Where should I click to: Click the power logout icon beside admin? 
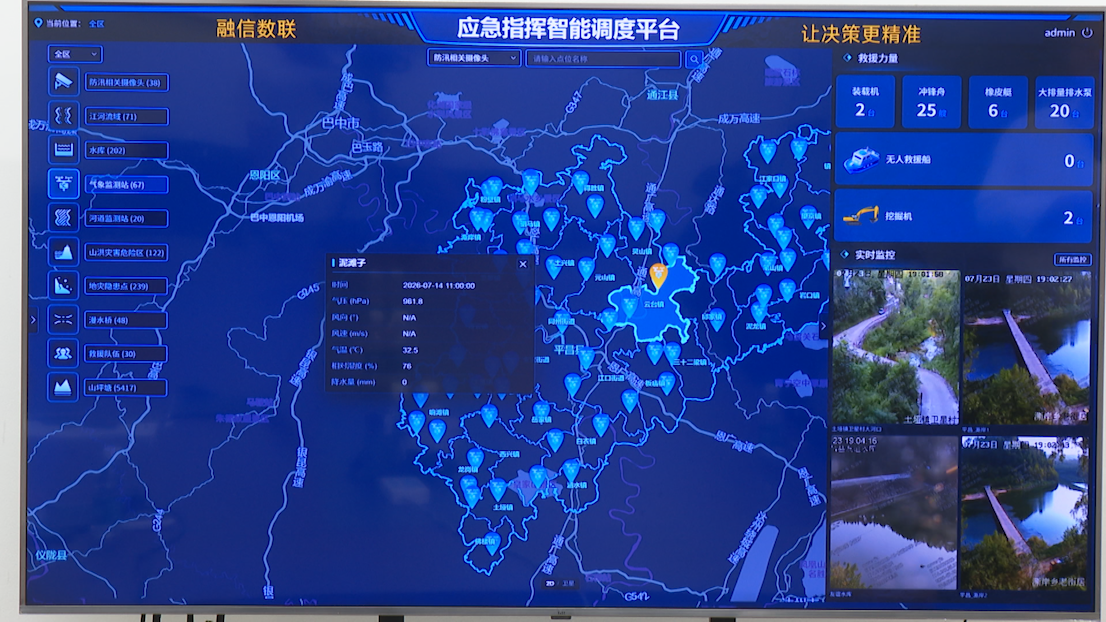point(1087,32)
